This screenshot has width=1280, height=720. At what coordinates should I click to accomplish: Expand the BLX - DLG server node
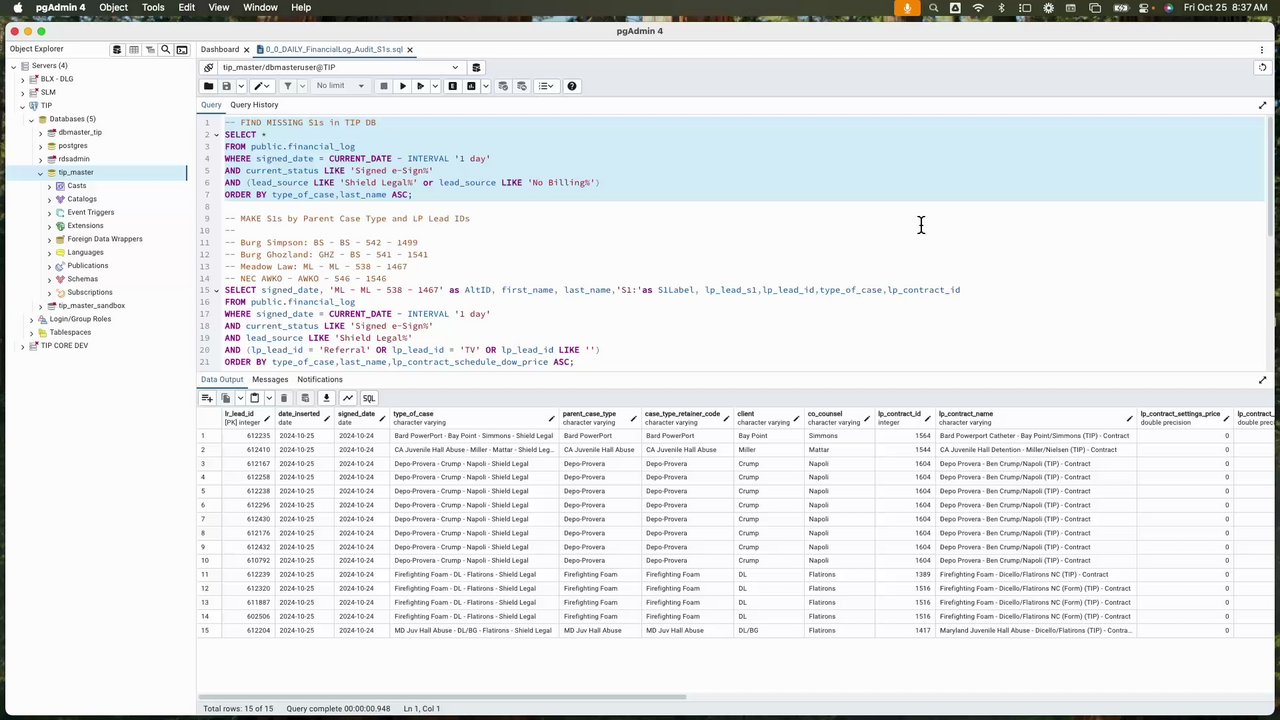coord(23,79)
